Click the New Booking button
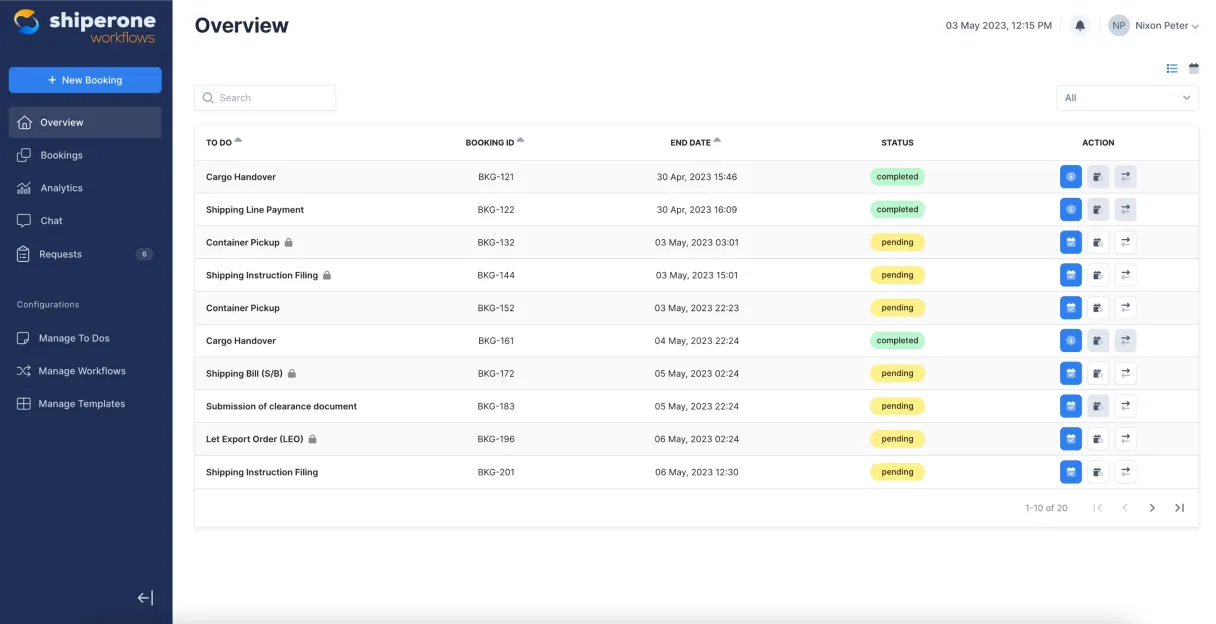The height and width of the screenshot is (624, 1216). [85, 80]
